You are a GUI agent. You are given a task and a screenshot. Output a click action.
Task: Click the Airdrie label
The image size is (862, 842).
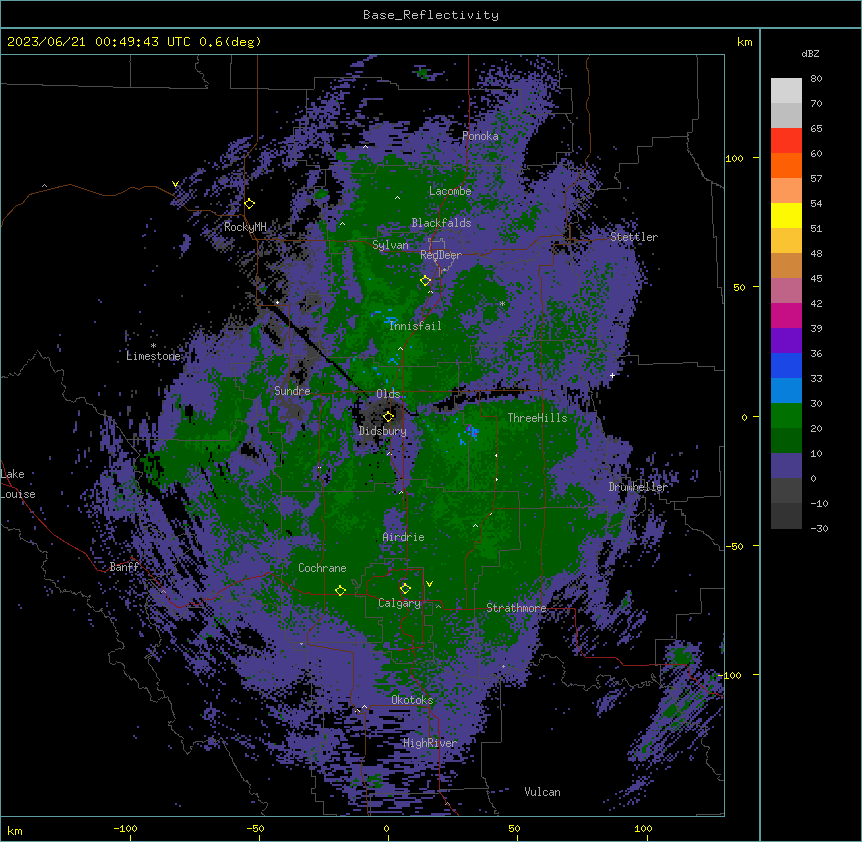coord(403,537)
